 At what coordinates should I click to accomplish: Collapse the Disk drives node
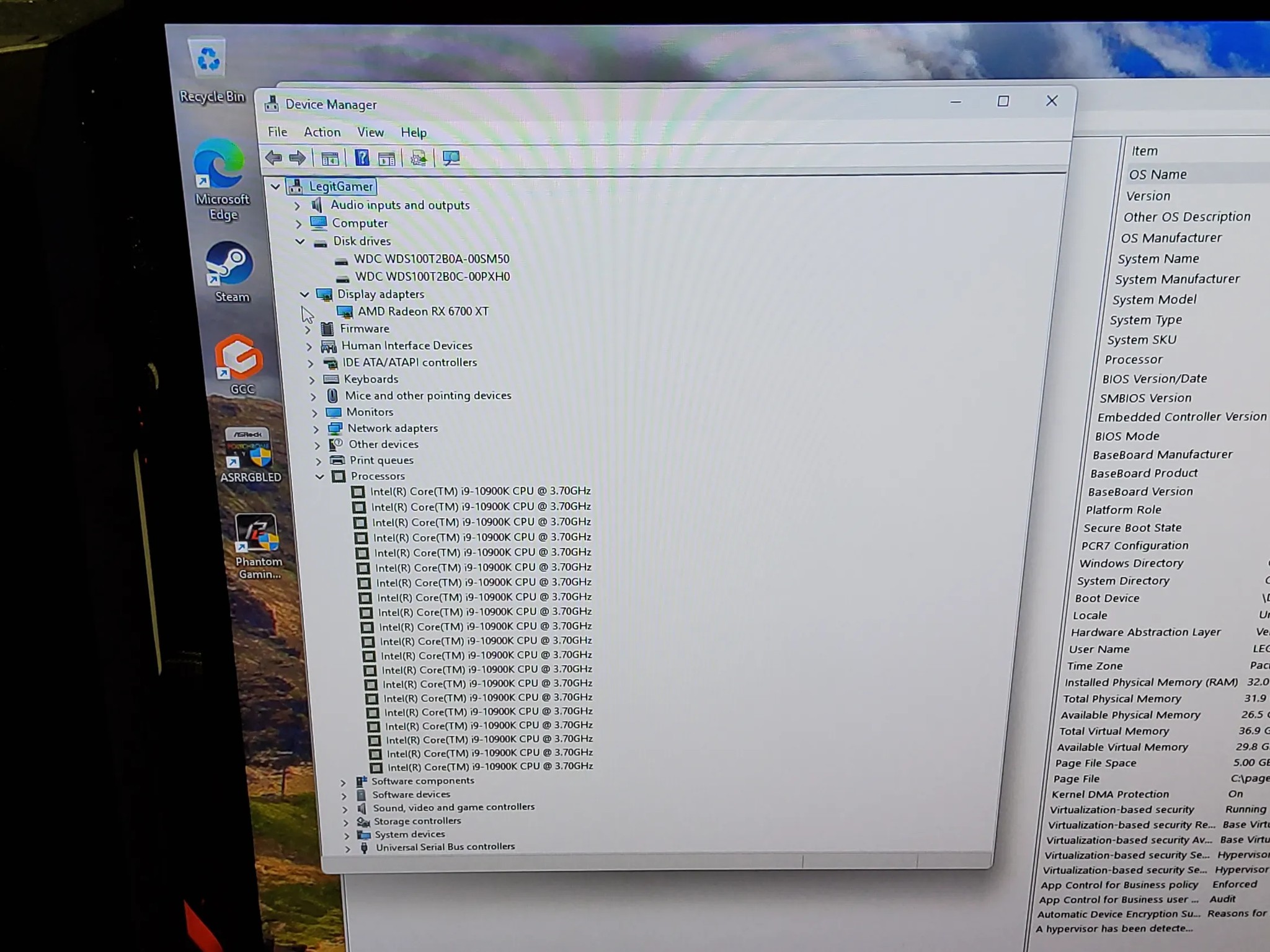click(300, 241)
